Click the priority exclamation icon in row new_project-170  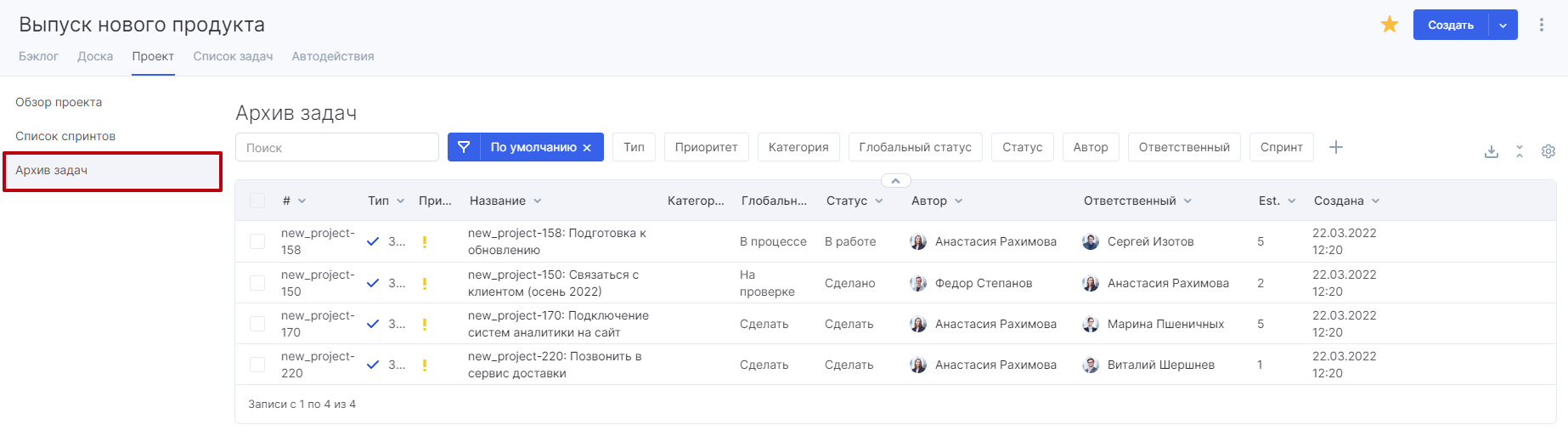click(x=424, y=324)
